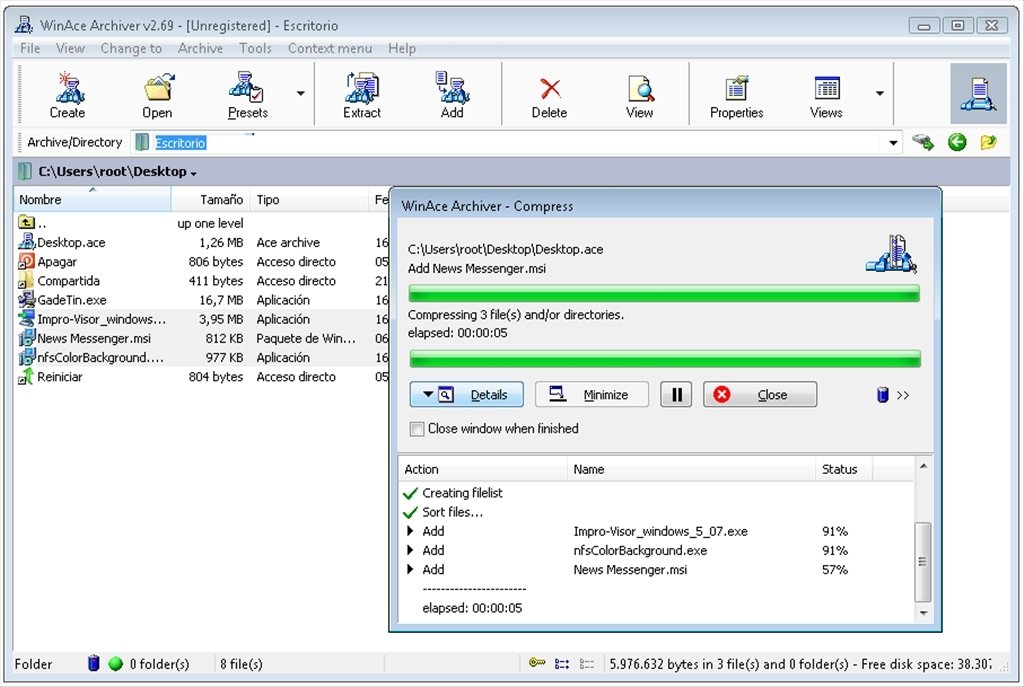The height and width of the screenshot is (687, 1024).
Task: Select the nfsColorBackground file row
Action: click(201, 357)
